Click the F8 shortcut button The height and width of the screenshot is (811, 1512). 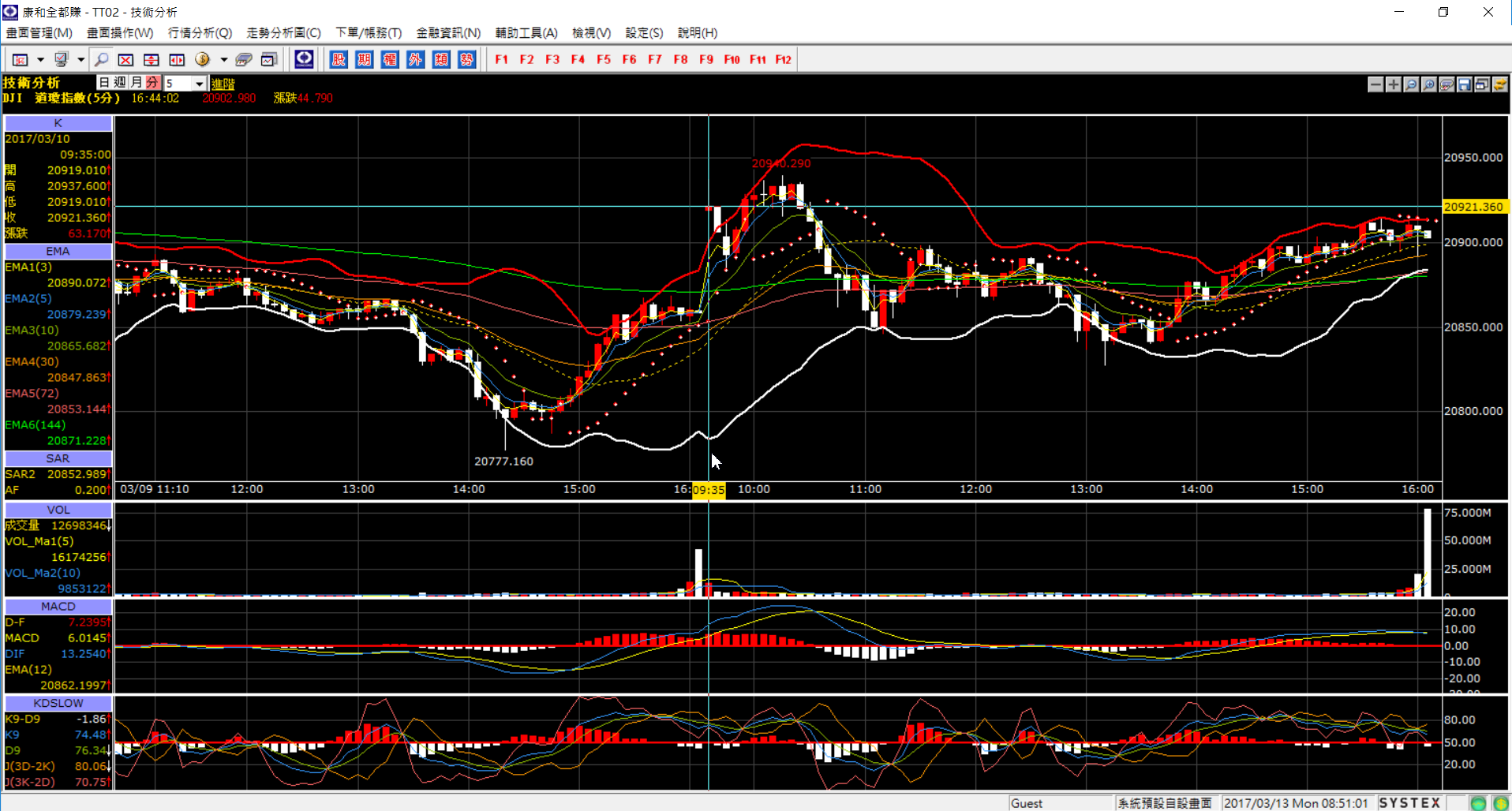click(680, 59)
